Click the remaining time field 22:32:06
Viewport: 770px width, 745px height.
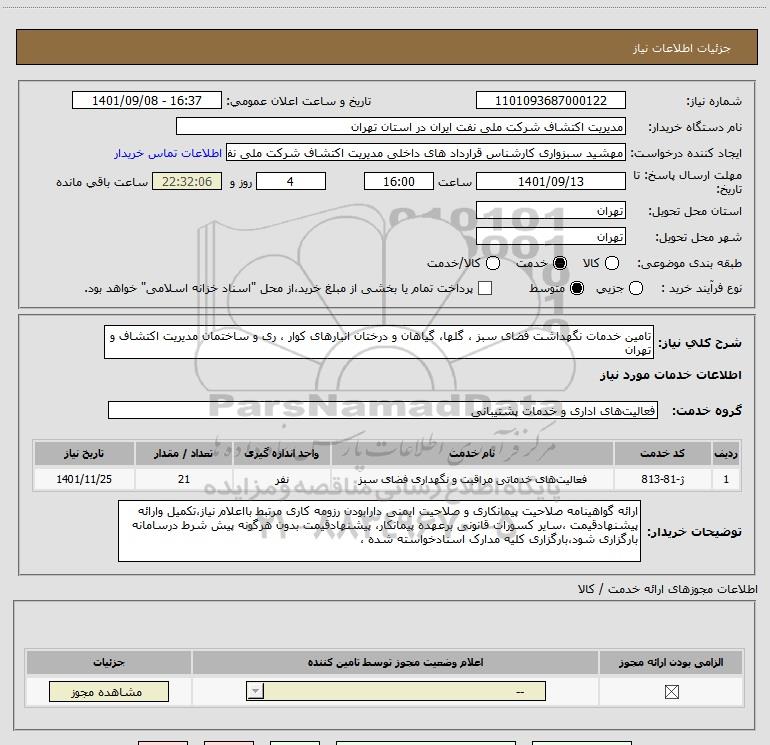187,181
